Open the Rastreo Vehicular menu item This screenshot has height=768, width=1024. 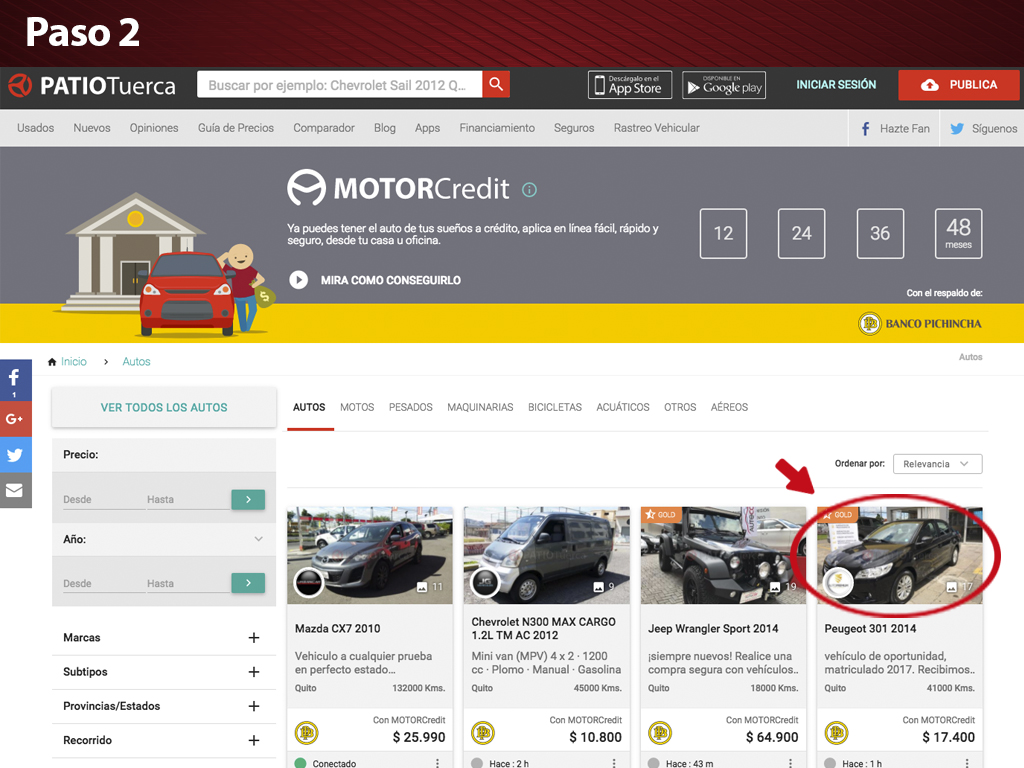(x=656, y=128)
